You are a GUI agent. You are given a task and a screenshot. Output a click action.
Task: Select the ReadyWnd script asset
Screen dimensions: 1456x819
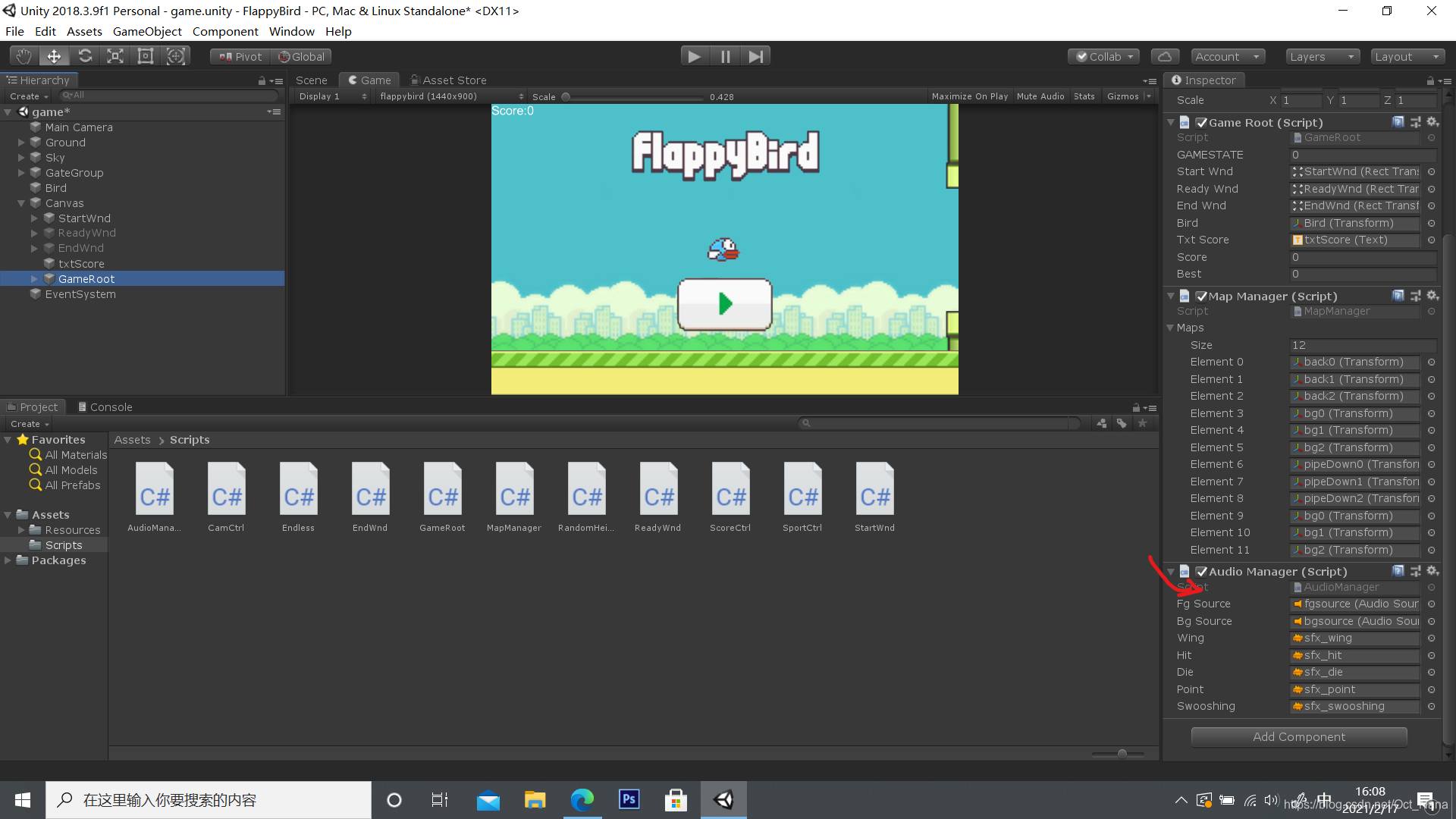pos(659,497)
